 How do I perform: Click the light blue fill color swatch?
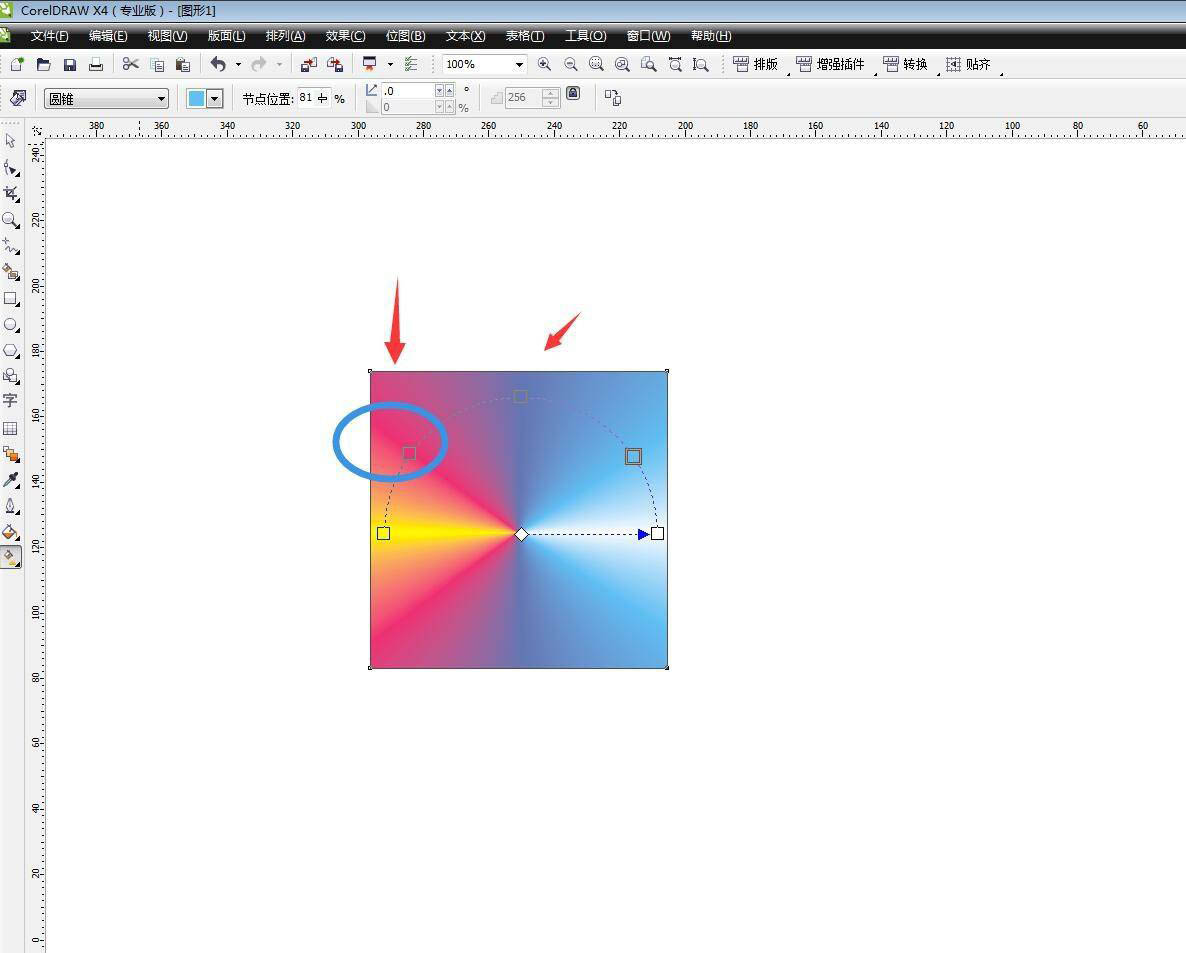point(196,98)
